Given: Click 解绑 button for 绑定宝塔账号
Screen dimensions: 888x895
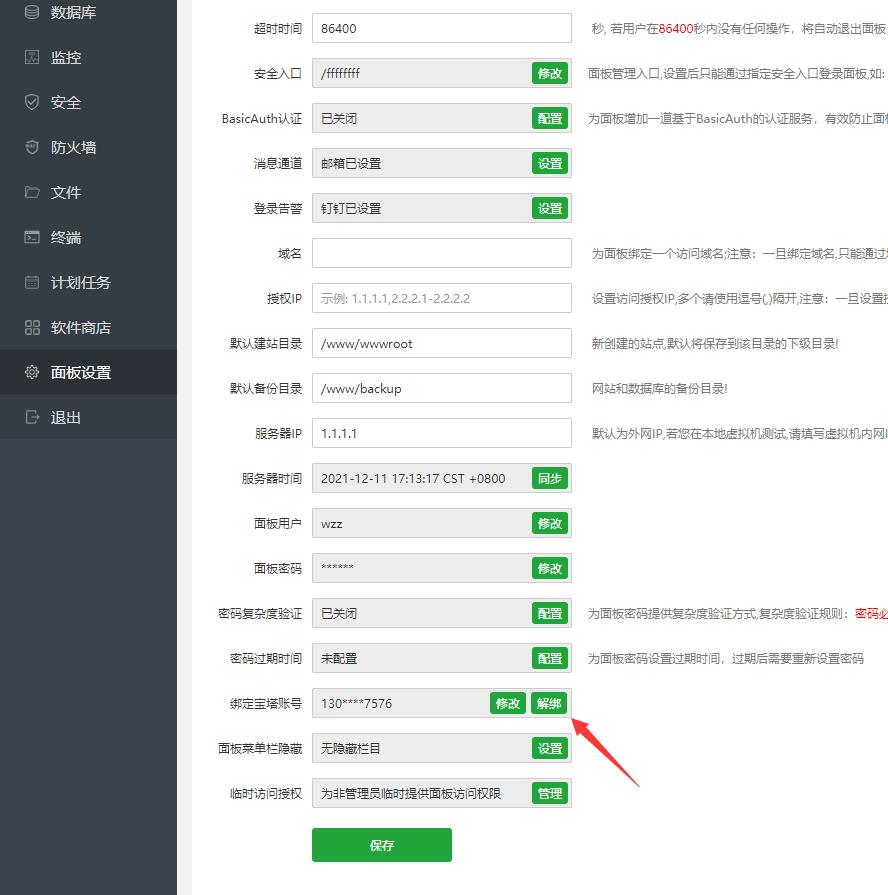Looking at the screenshot, I should pos(550,703).
